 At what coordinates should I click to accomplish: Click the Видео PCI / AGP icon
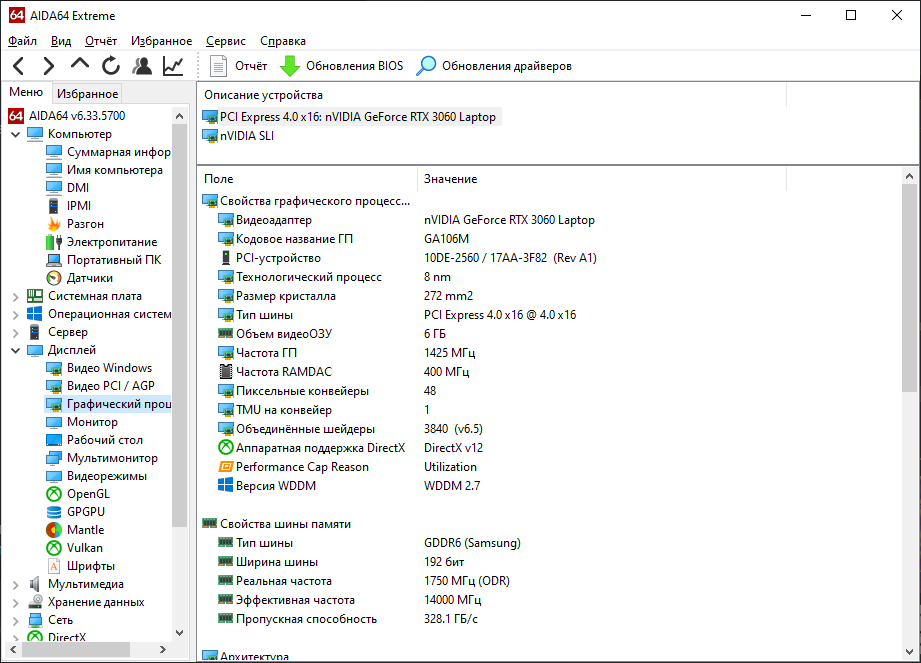click(54, 386)
